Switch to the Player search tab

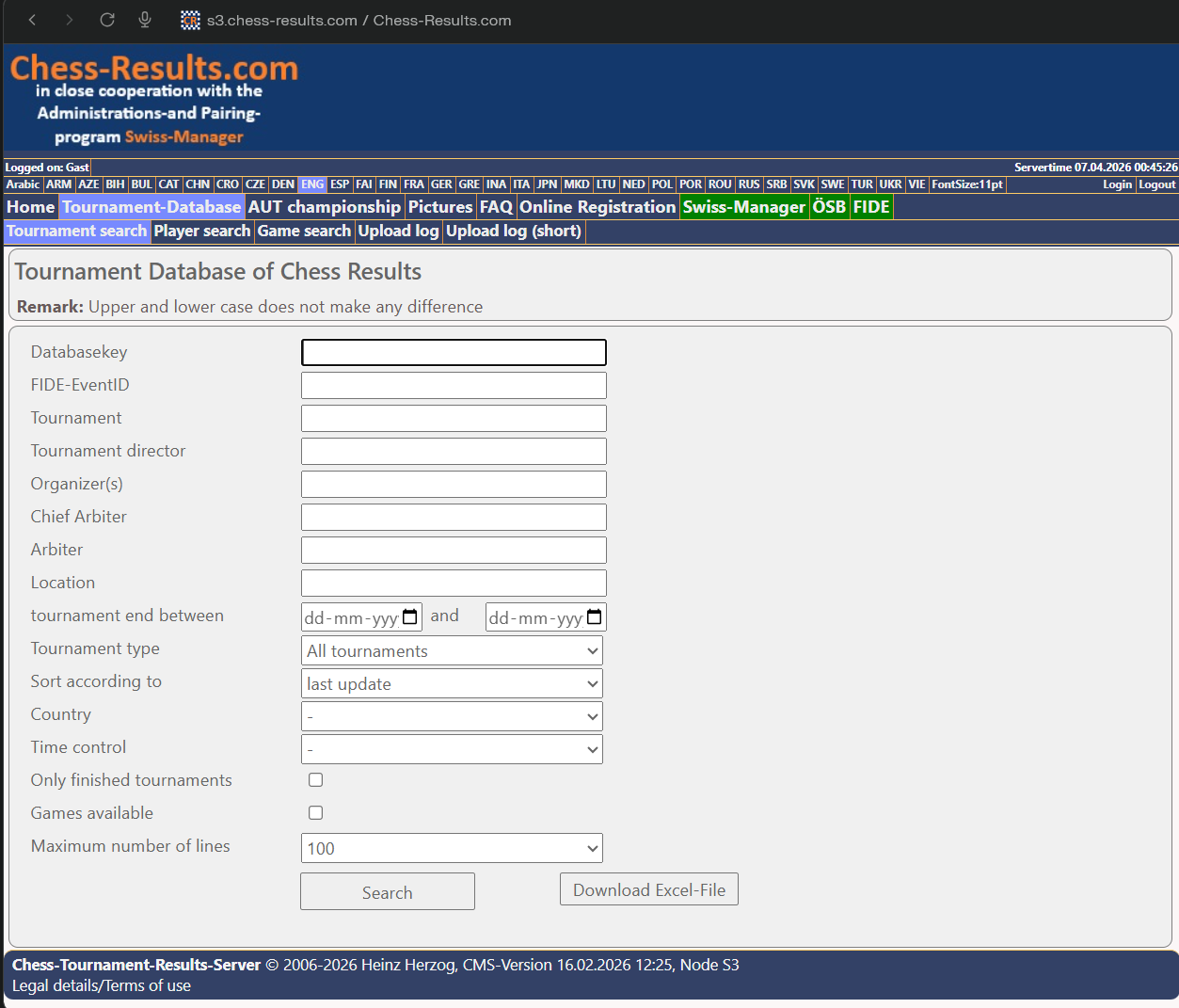tap(201, 231)
